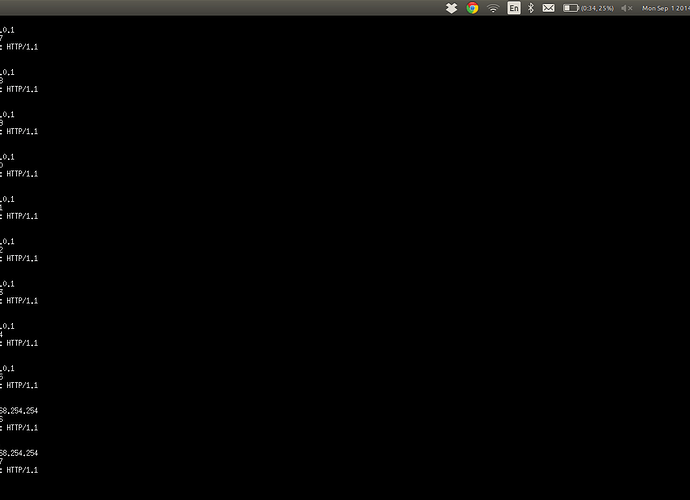This screenshot has height=500, width=690.
Task: Open the Mon Sep 1 clock menu
Action: (x=666, y=8)
